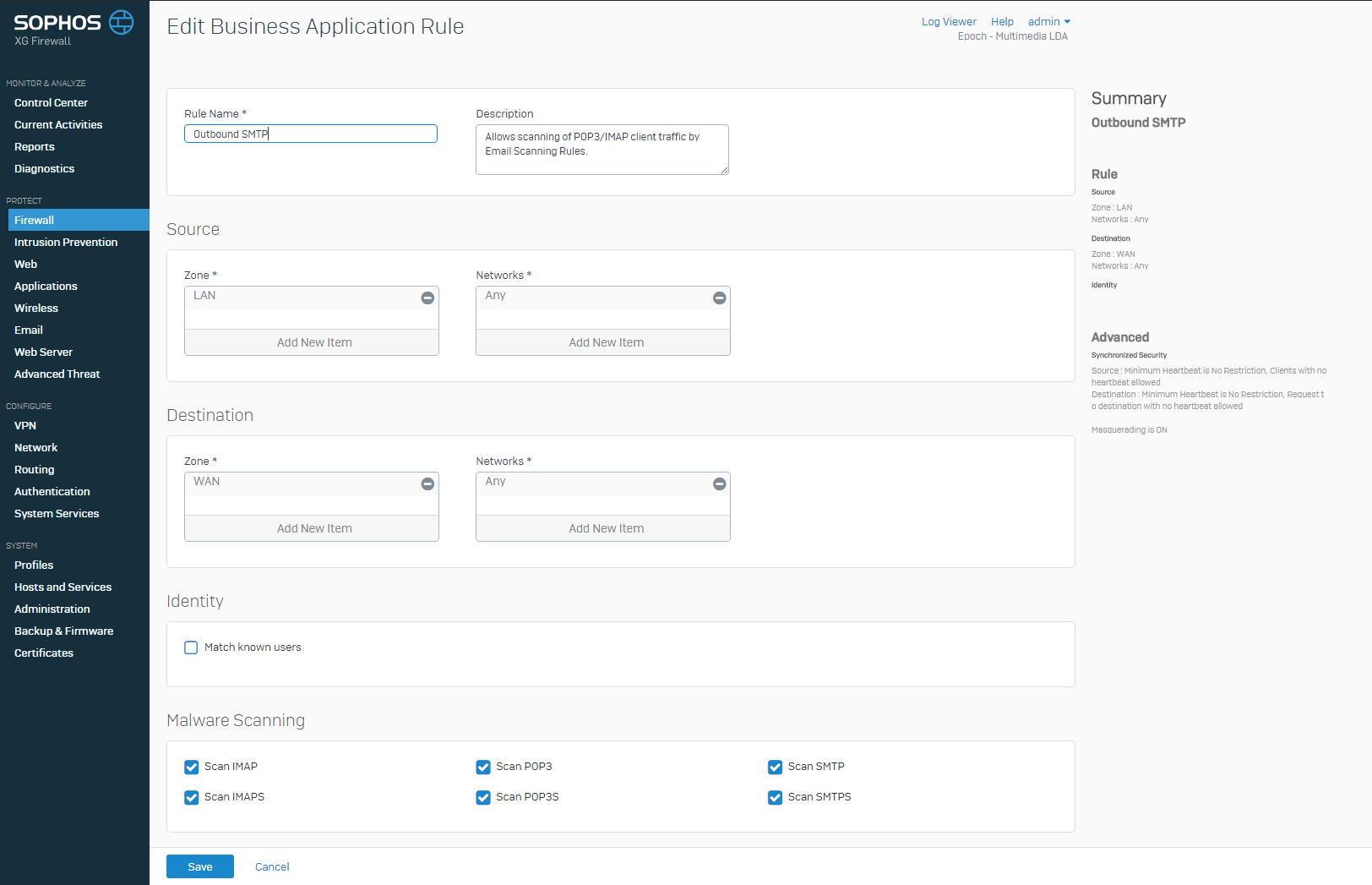Add New Item to Destination Zone
The height and width of the screenshot is (885, 1372).
coord(312,528)
